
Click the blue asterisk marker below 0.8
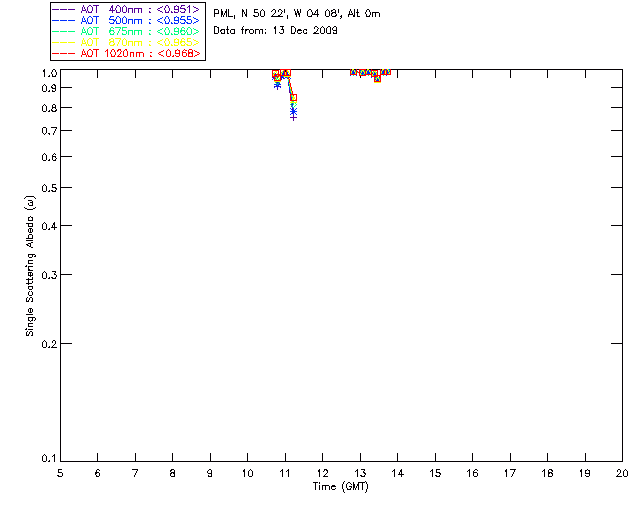[293, 111]
